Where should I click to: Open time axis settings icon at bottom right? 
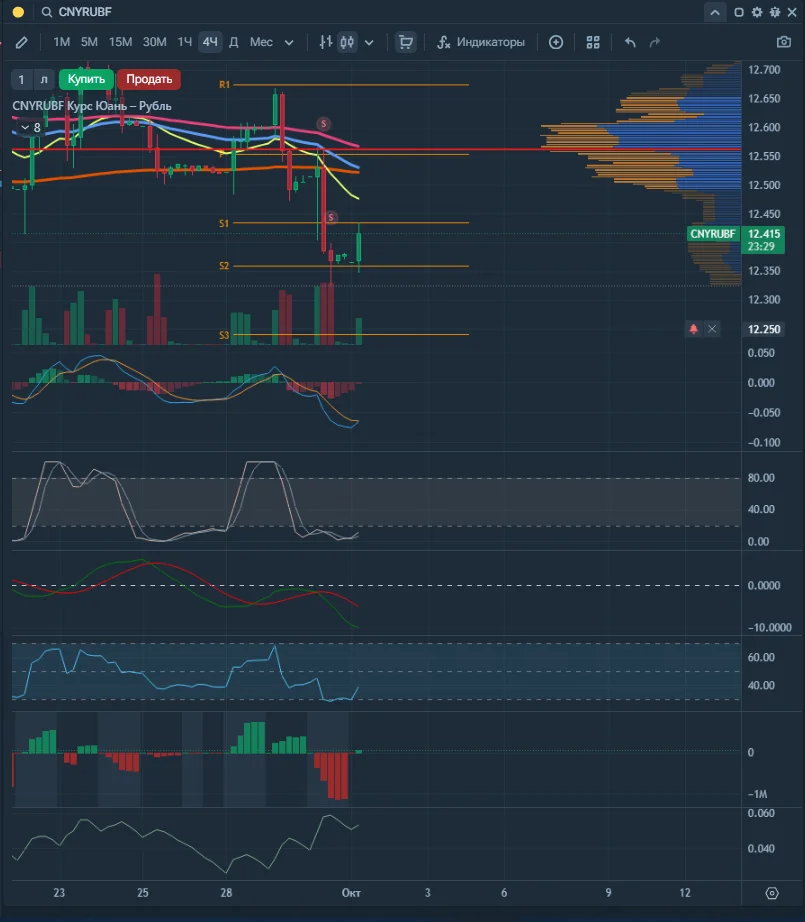pos(772,893)
